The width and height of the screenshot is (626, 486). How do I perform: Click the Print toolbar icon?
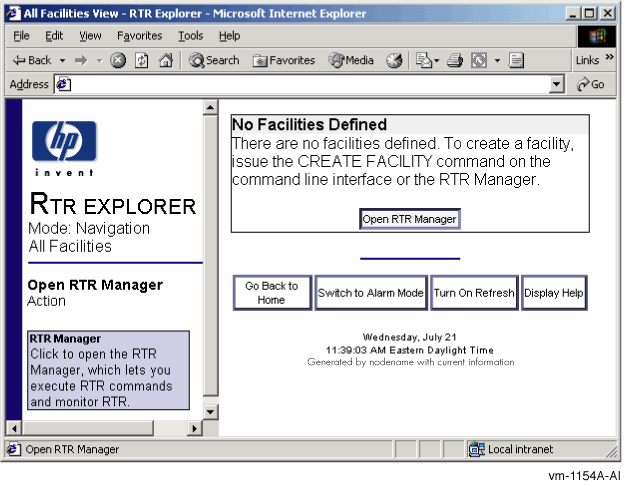click(x=455, y=61)
